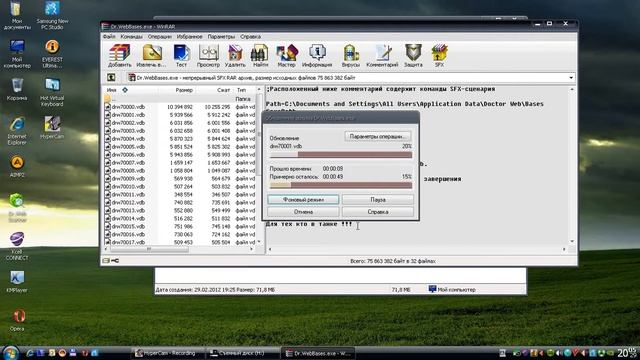This screenshot has height=360, width=640.
Task: Click the Windows Start orb
Action: coord(10,353)
